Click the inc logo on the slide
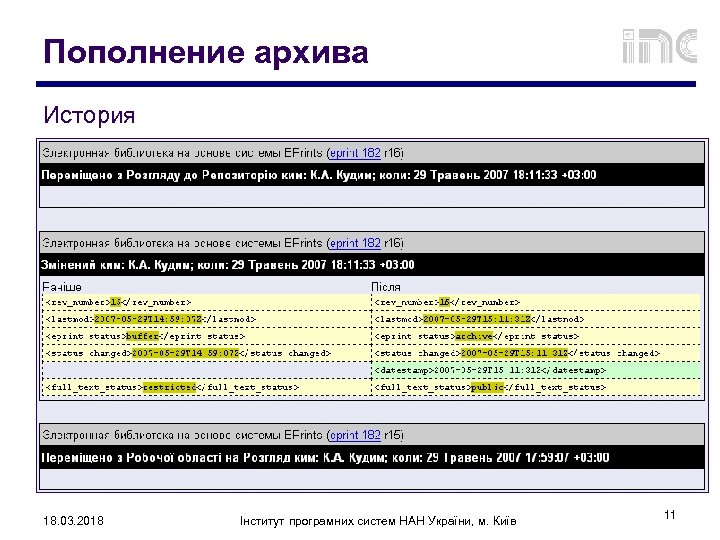Viewport: 720px width, 540px height. (x=660, y=46)
